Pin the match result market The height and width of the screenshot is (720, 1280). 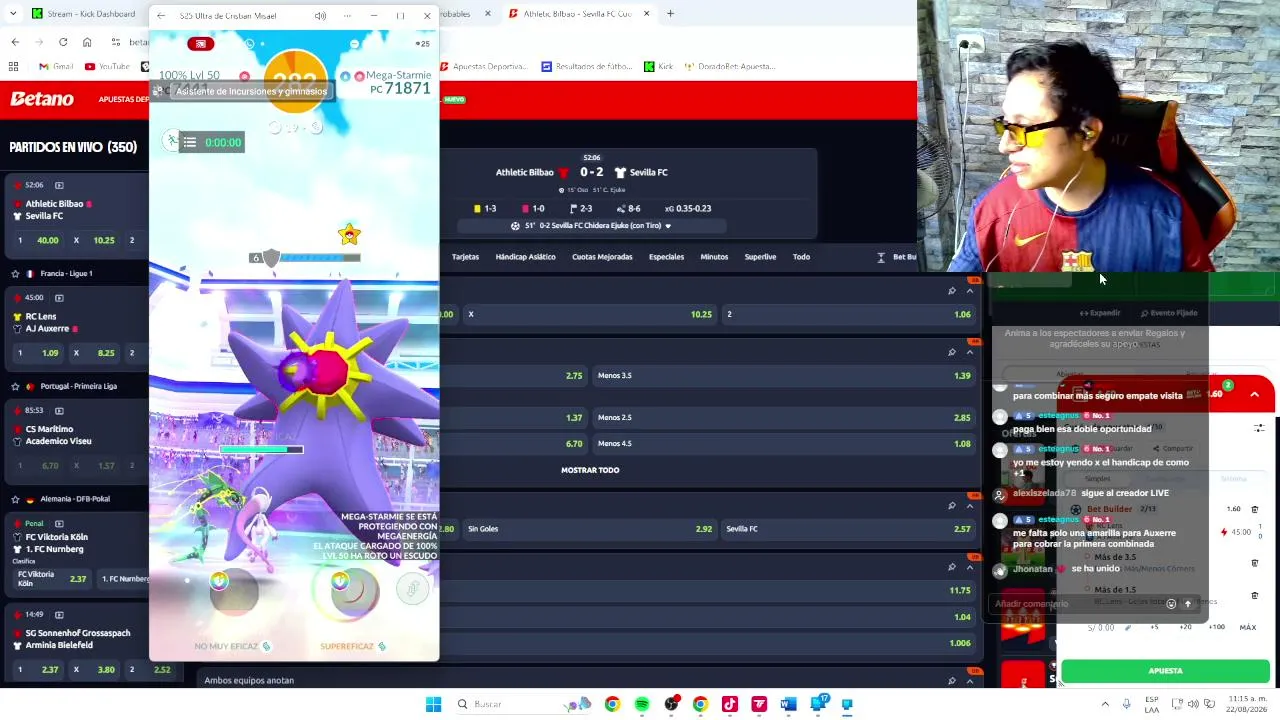pos(951,291)
